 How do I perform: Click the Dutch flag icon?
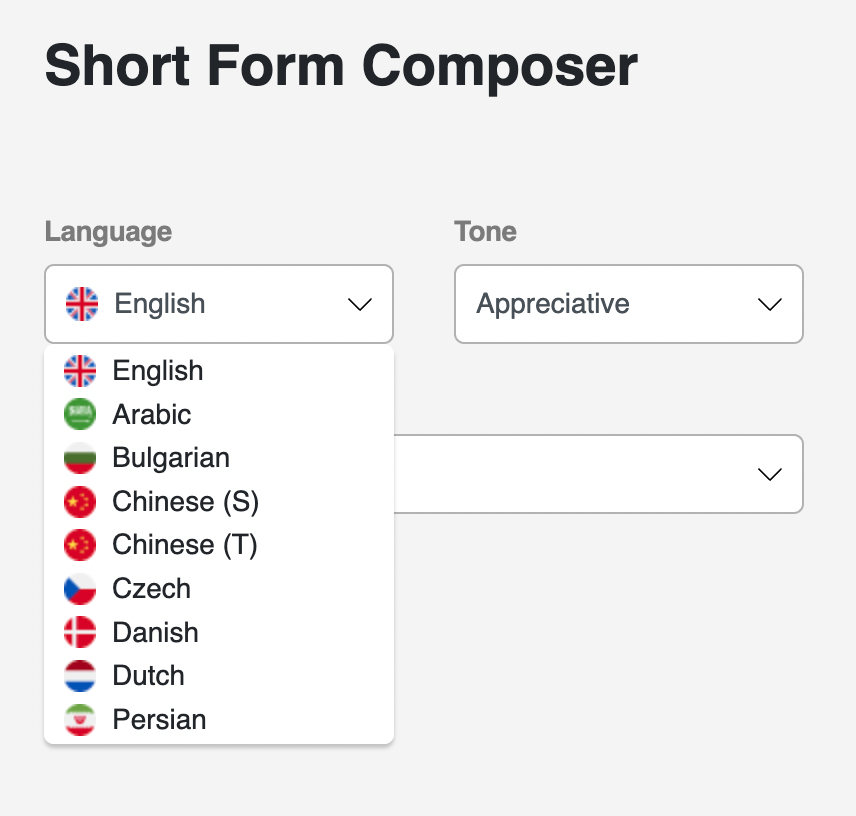pyautogui.click(x=80, y=676)
